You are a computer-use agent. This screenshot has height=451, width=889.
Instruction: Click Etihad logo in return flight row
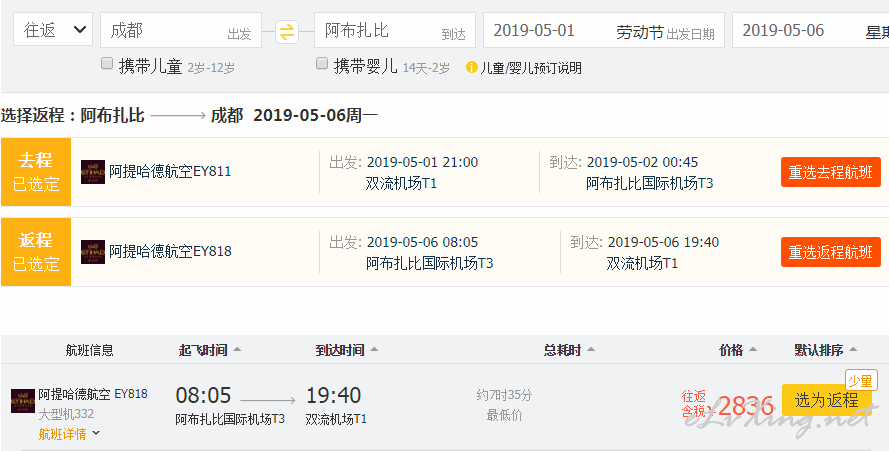point(93,252)
